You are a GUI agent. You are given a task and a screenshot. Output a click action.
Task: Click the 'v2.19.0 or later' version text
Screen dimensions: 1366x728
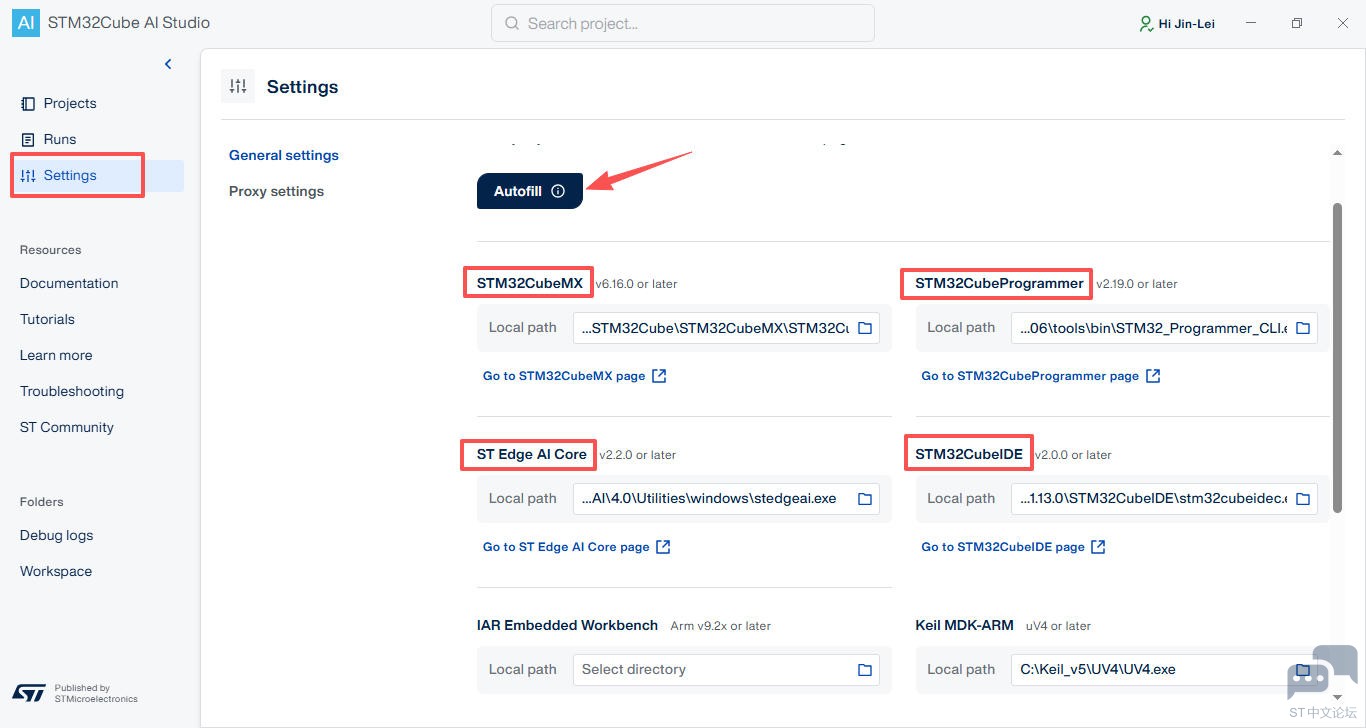1137,284
